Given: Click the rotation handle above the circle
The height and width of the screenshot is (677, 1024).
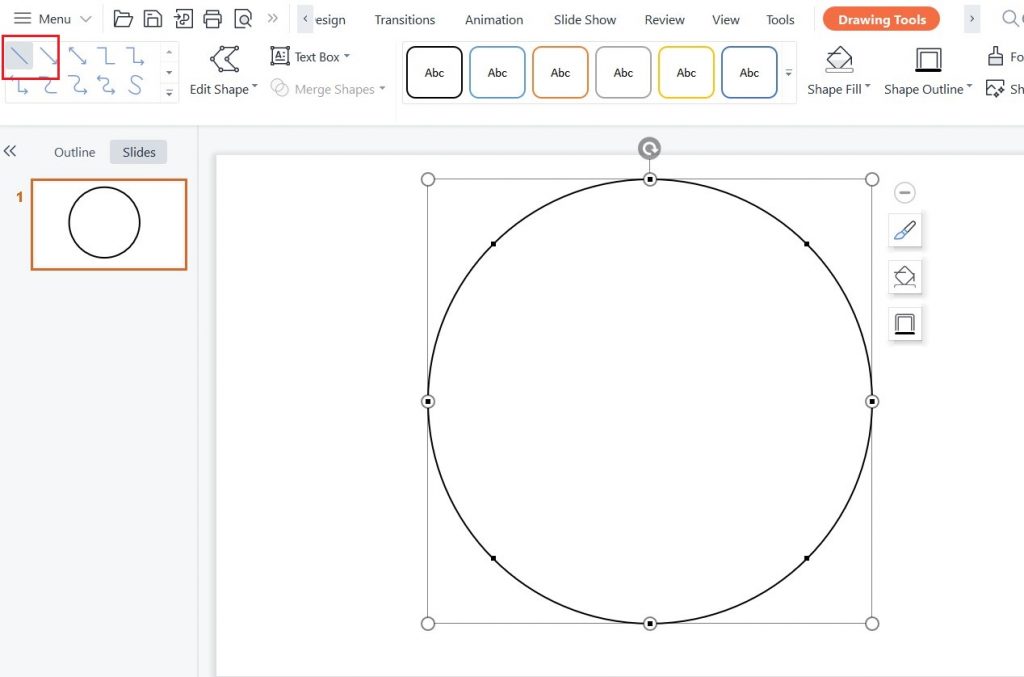Looking at the screenshot, I should (649, 149).
